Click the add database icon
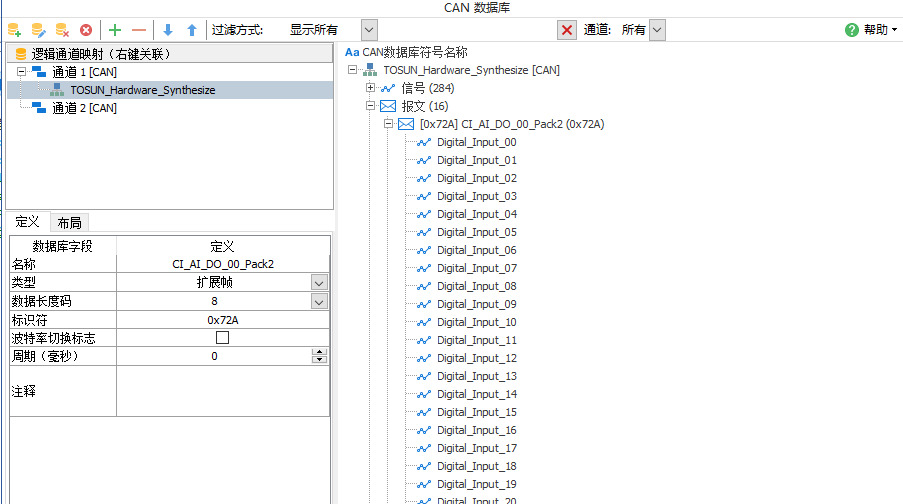The height and width of the screenshot is (504, 903). [14, 30]
